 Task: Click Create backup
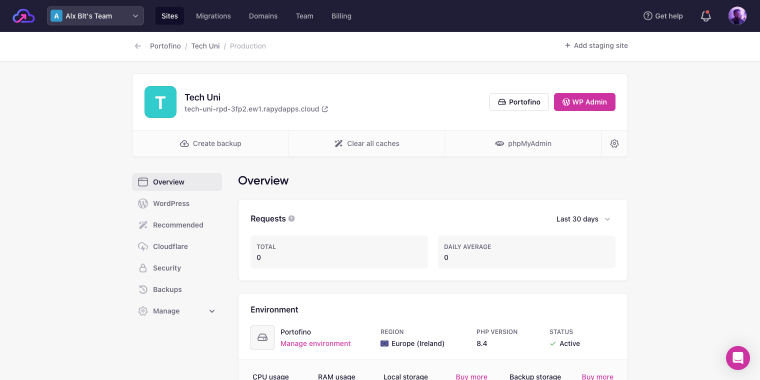pyautogui.click(x=210, y=143)
